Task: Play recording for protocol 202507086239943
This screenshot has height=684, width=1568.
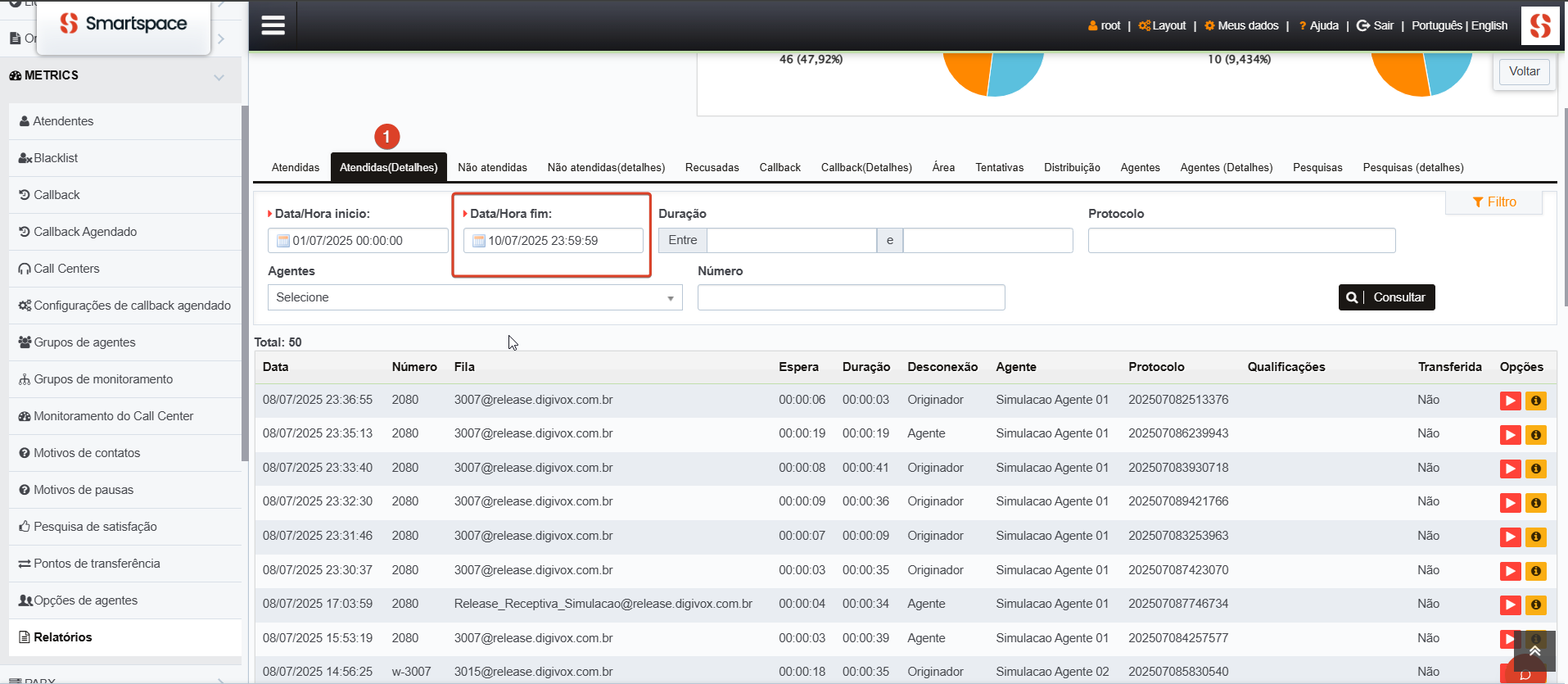Action: 1510,435
